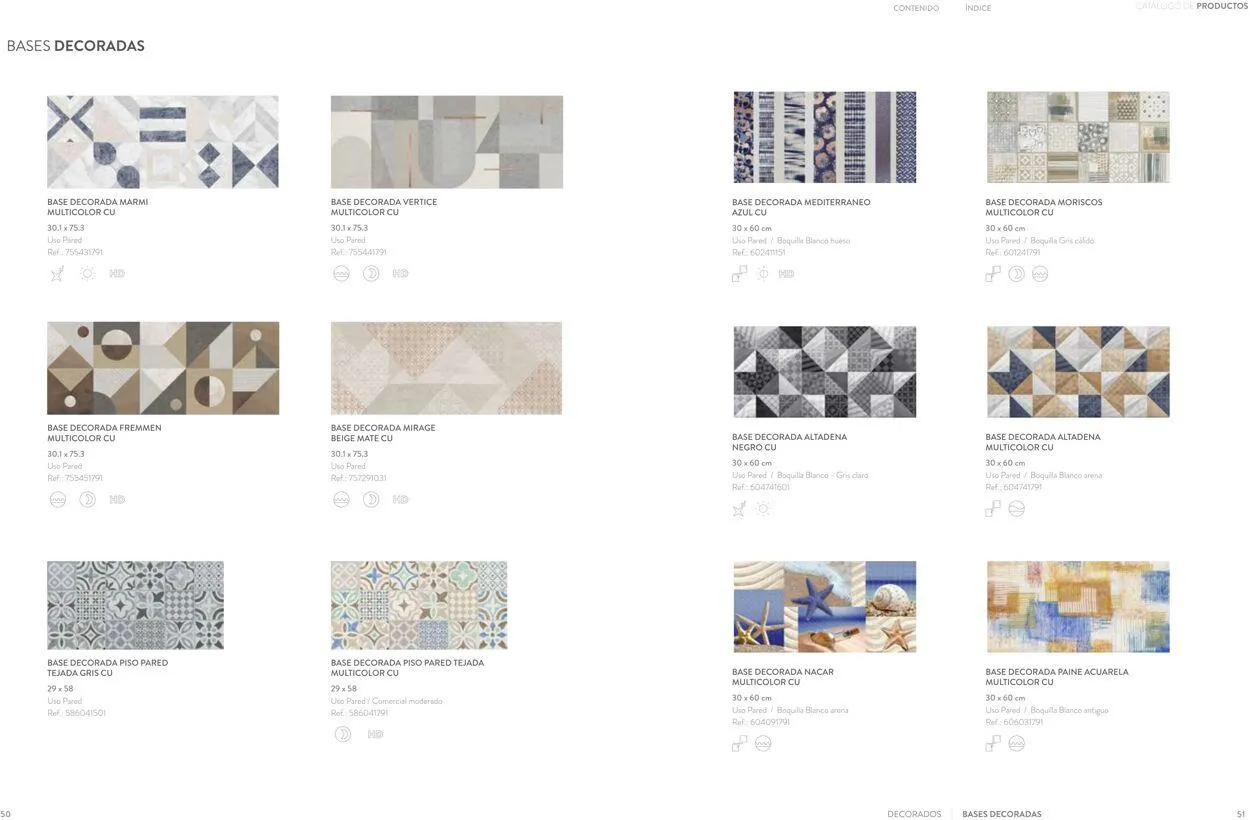Screen dimensions: 1250x820
Task: Click the wave circle icon under Fremmen Multicolor
Action: (x=58, y=500)
